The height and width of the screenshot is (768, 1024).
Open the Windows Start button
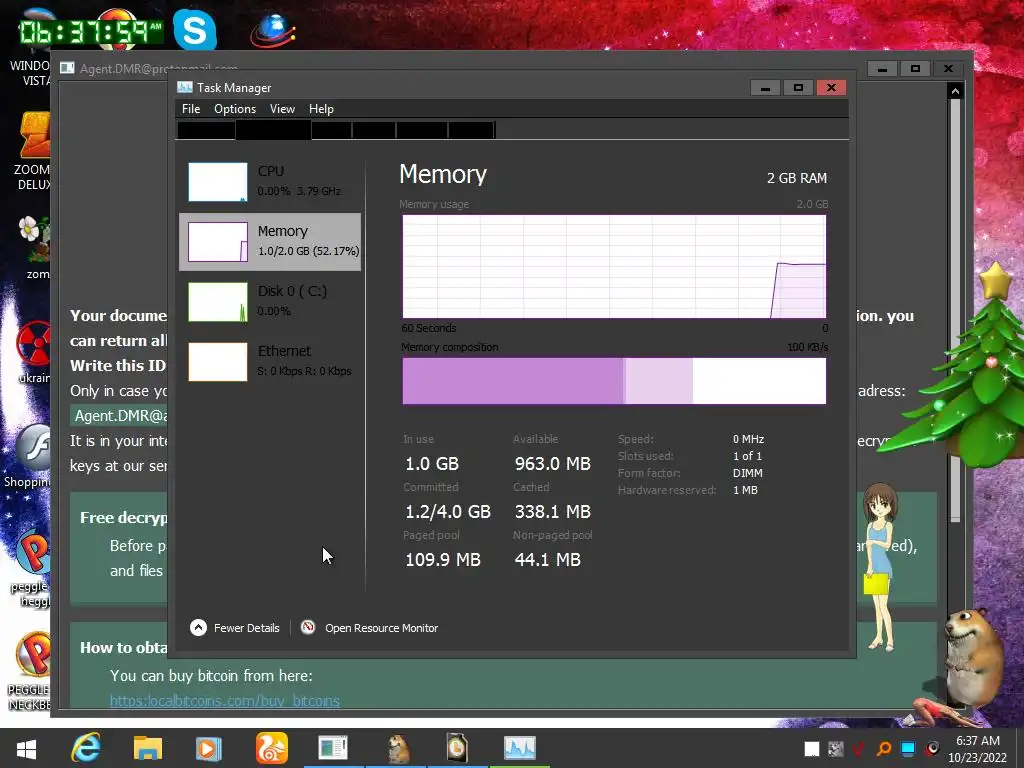(26, 748)
